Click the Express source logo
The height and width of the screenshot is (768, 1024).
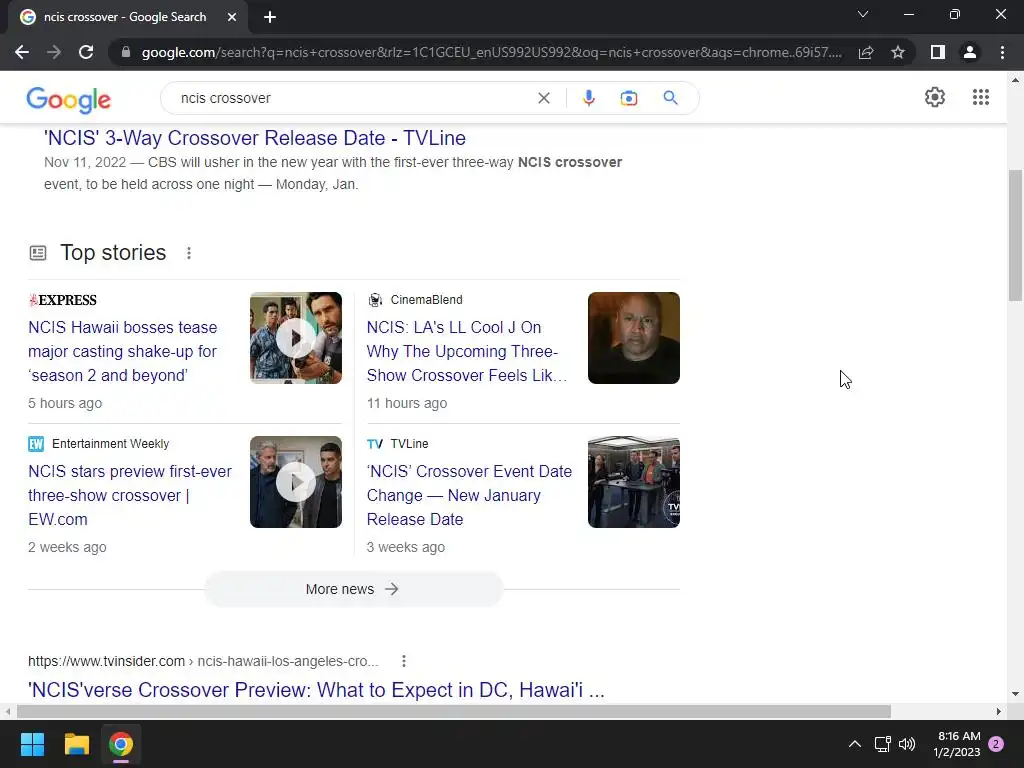point(63,300)
